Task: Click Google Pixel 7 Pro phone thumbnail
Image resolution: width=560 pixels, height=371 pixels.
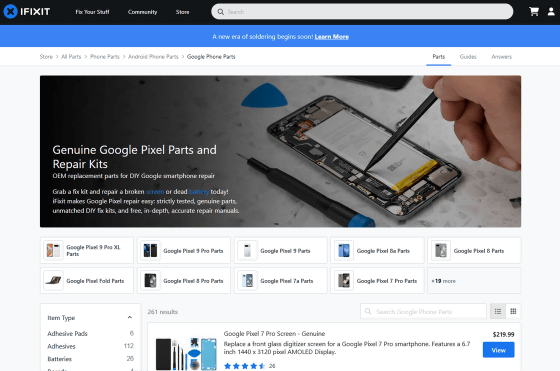Action: [x=344, y=281]
